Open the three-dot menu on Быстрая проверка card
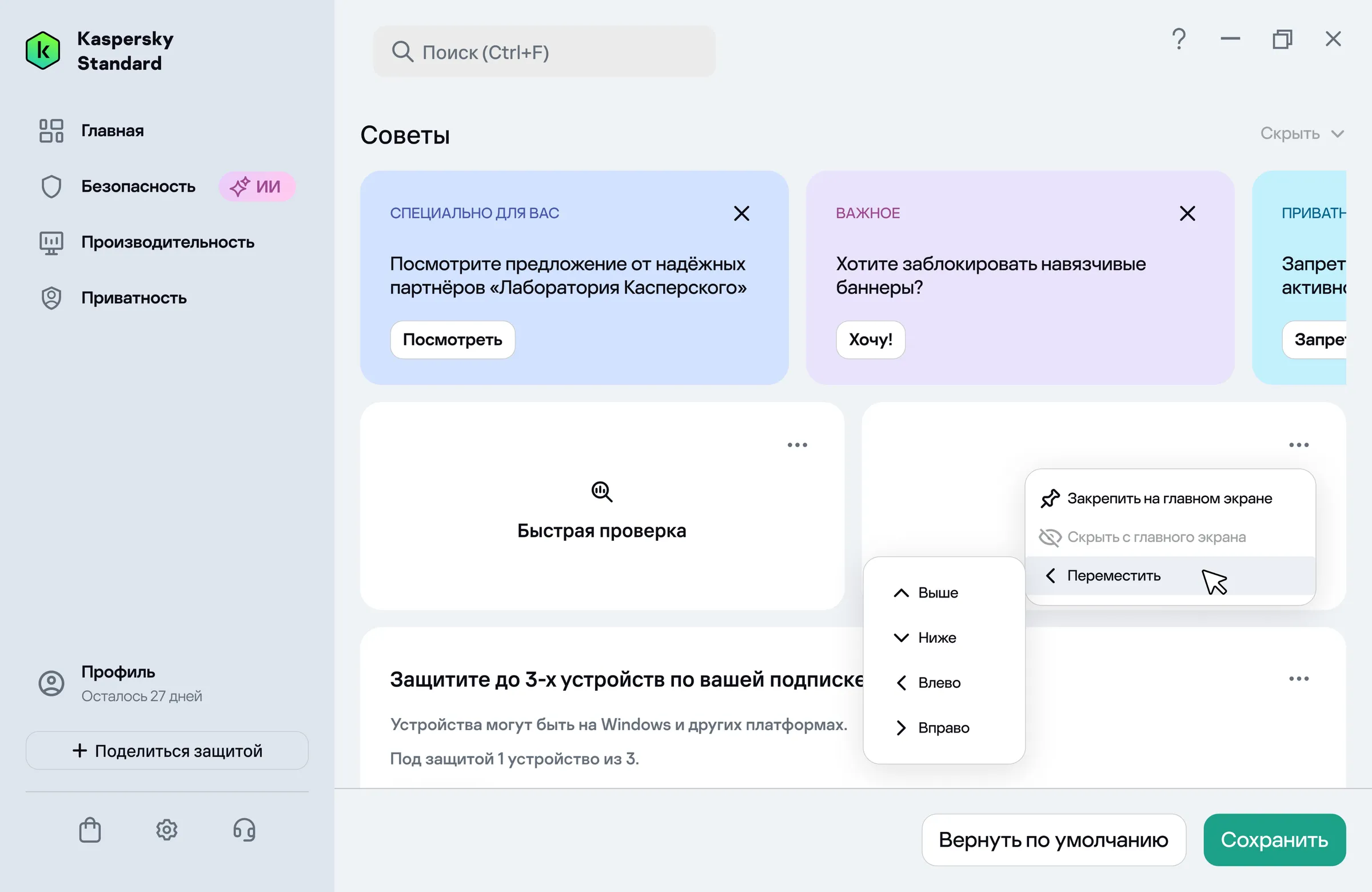This screenshot has height=892, width=1372. click(797, 444)
